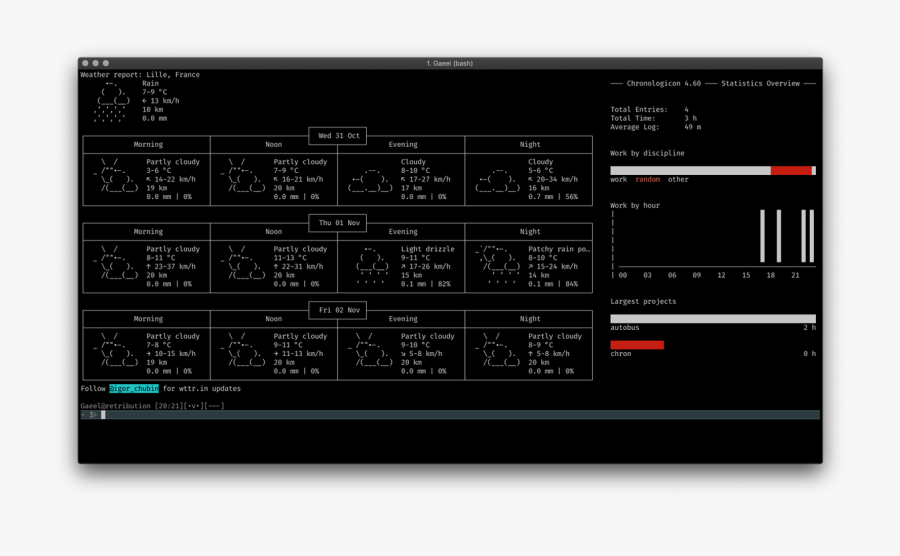Click the red random legend label
The height and width of the screenshot is (556, 900).
coord(647,180)
